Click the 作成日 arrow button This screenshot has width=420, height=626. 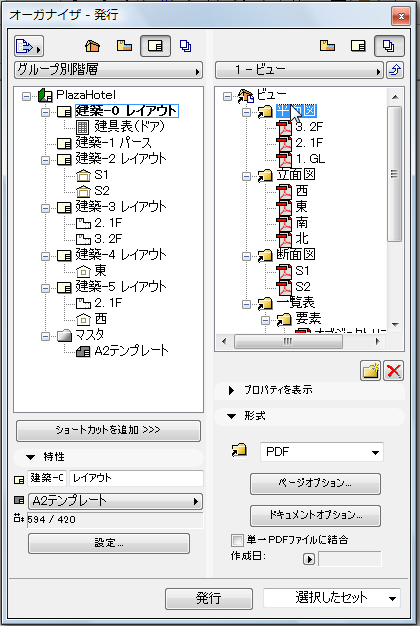tap(309, 559)
